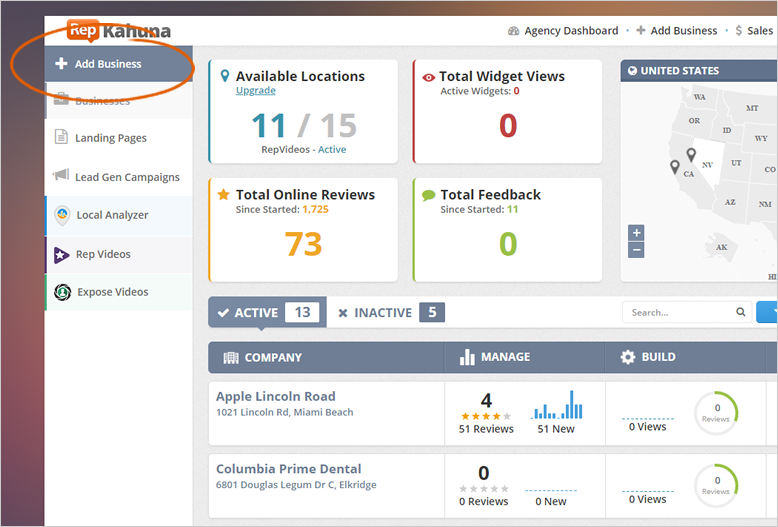Viewport: 778px width, 527px height.
Task: Open the Apple Lincoln Road business
Action: click(276, 396)
